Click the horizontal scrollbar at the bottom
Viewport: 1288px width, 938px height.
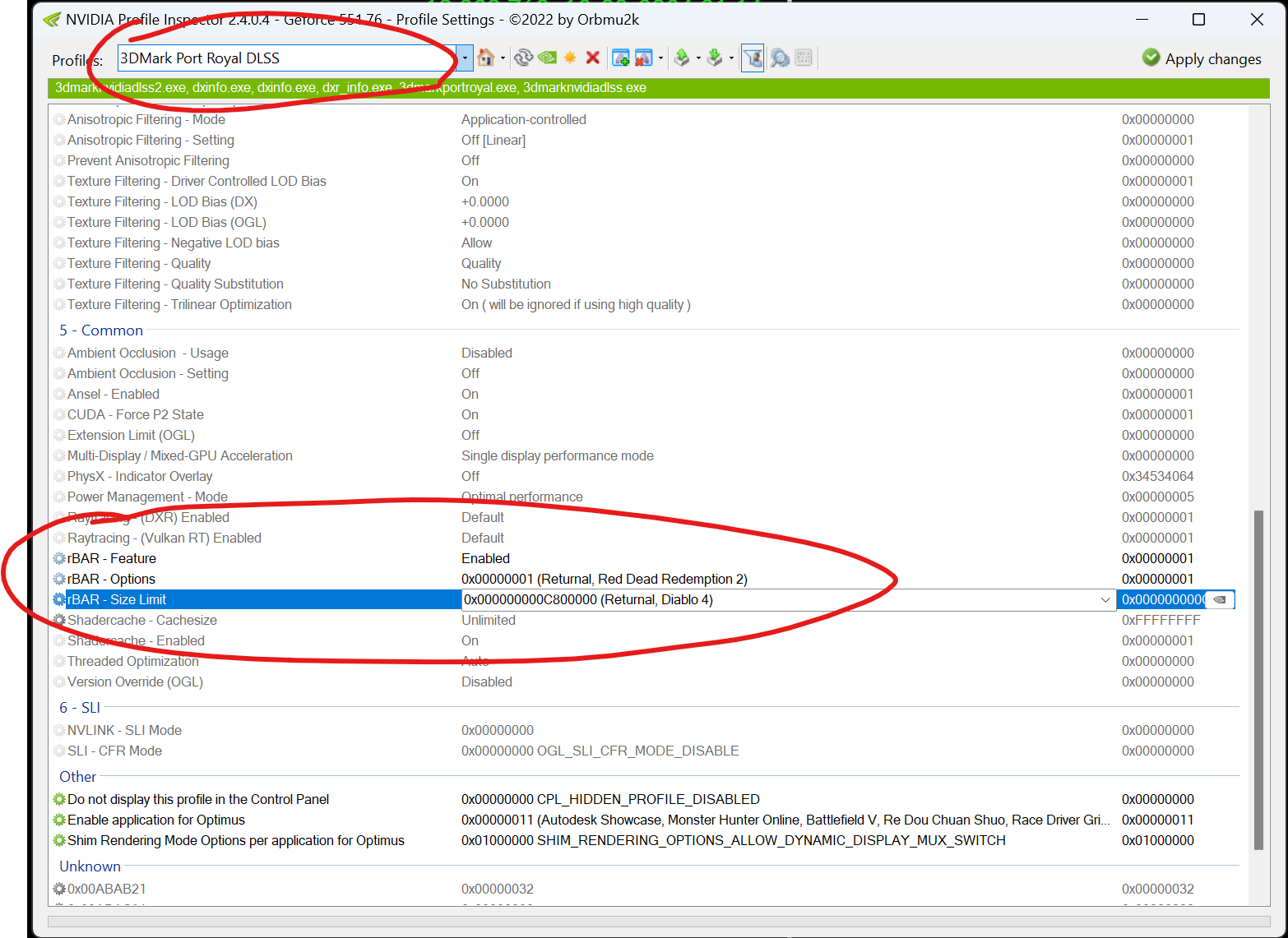(658, 922)
